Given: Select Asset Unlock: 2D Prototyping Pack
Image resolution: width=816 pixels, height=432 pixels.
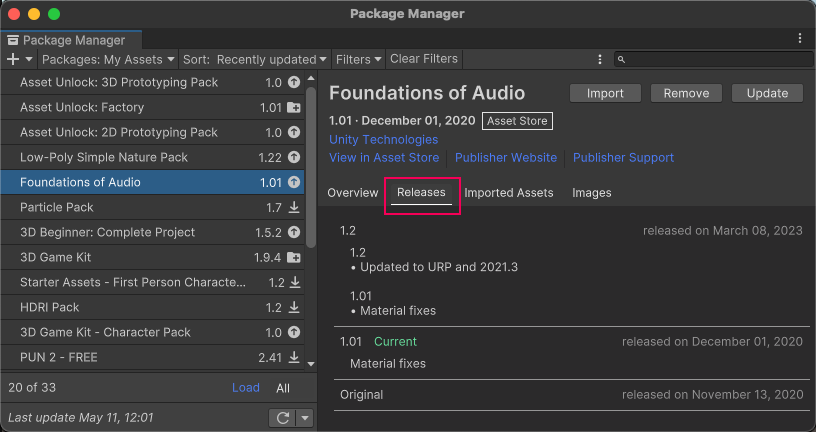Looking at the screenshot, I should click(x=152, y=132).
